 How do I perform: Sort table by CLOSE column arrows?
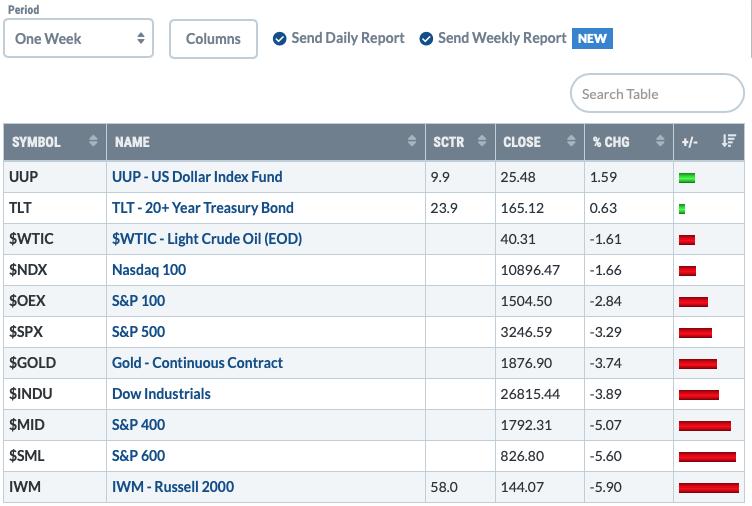[x=571, y=141]
